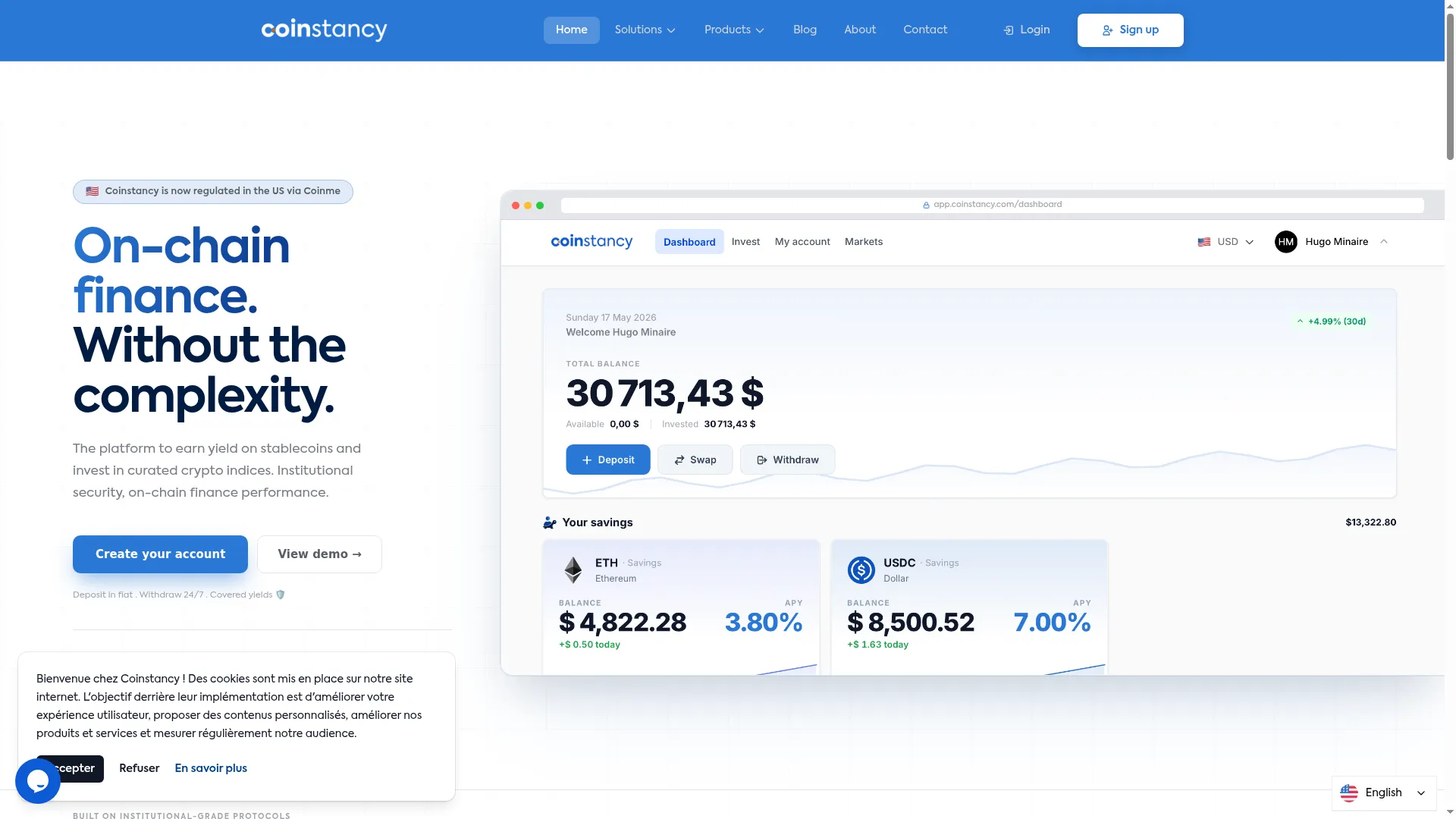
Task: Click the View demo button
Action: 319,554
